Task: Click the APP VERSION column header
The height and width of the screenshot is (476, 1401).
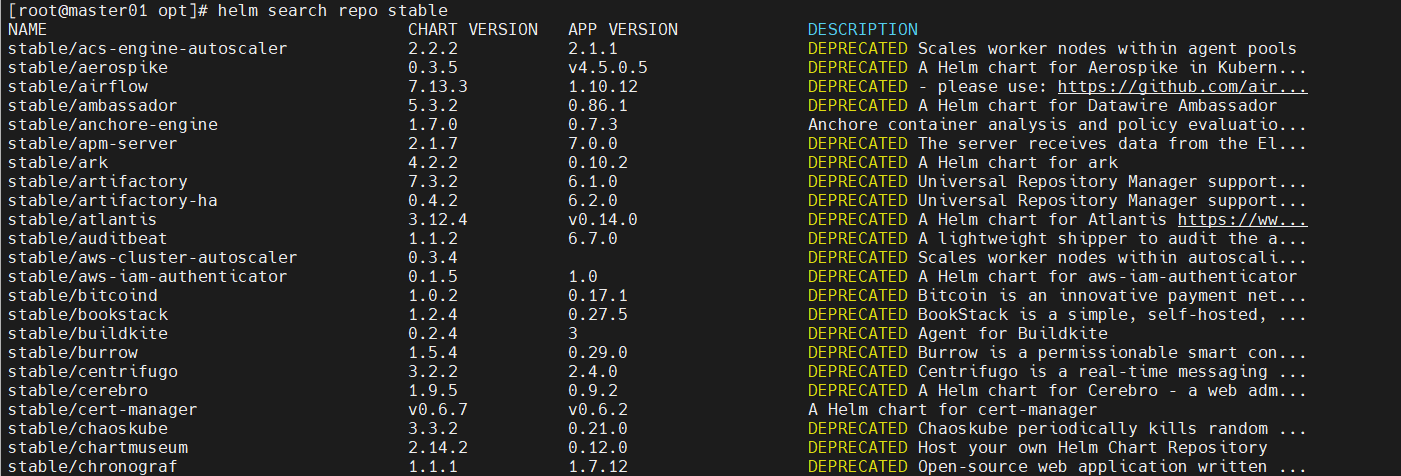Action: click(623, 29)
